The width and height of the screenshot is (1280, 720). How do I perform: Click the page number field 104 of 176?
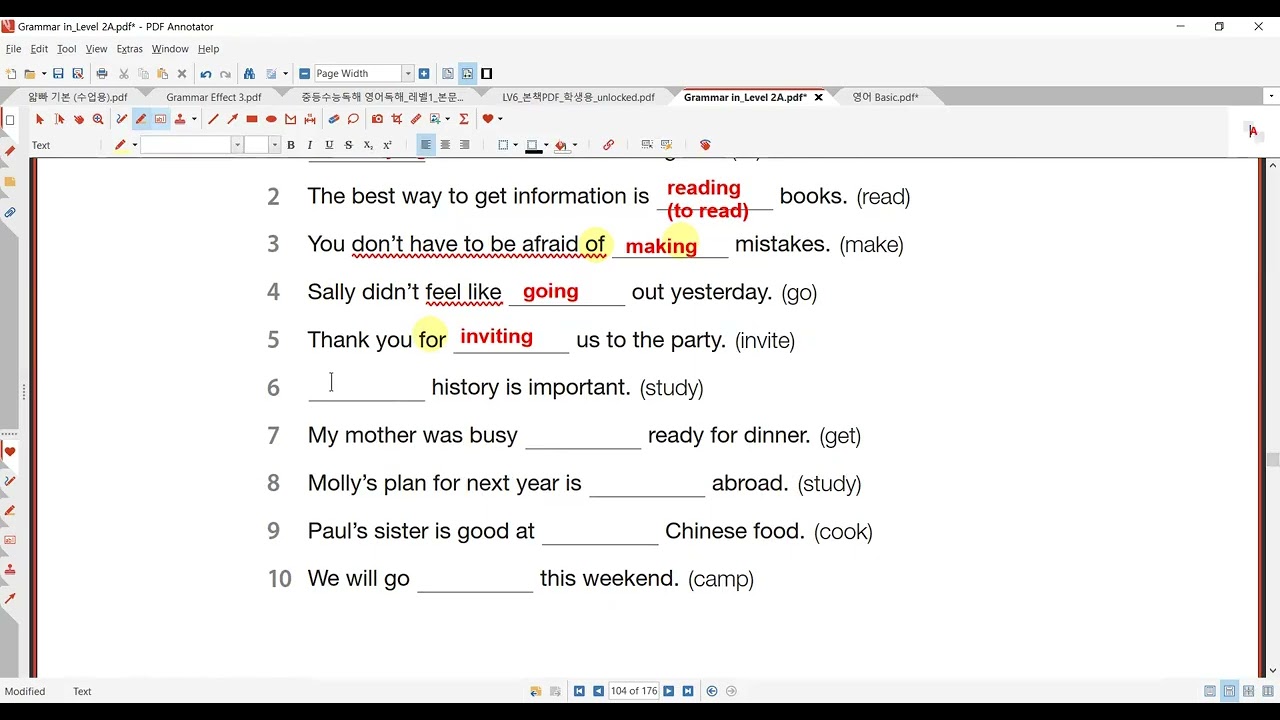pyautogui.click(x=633, y=691)
